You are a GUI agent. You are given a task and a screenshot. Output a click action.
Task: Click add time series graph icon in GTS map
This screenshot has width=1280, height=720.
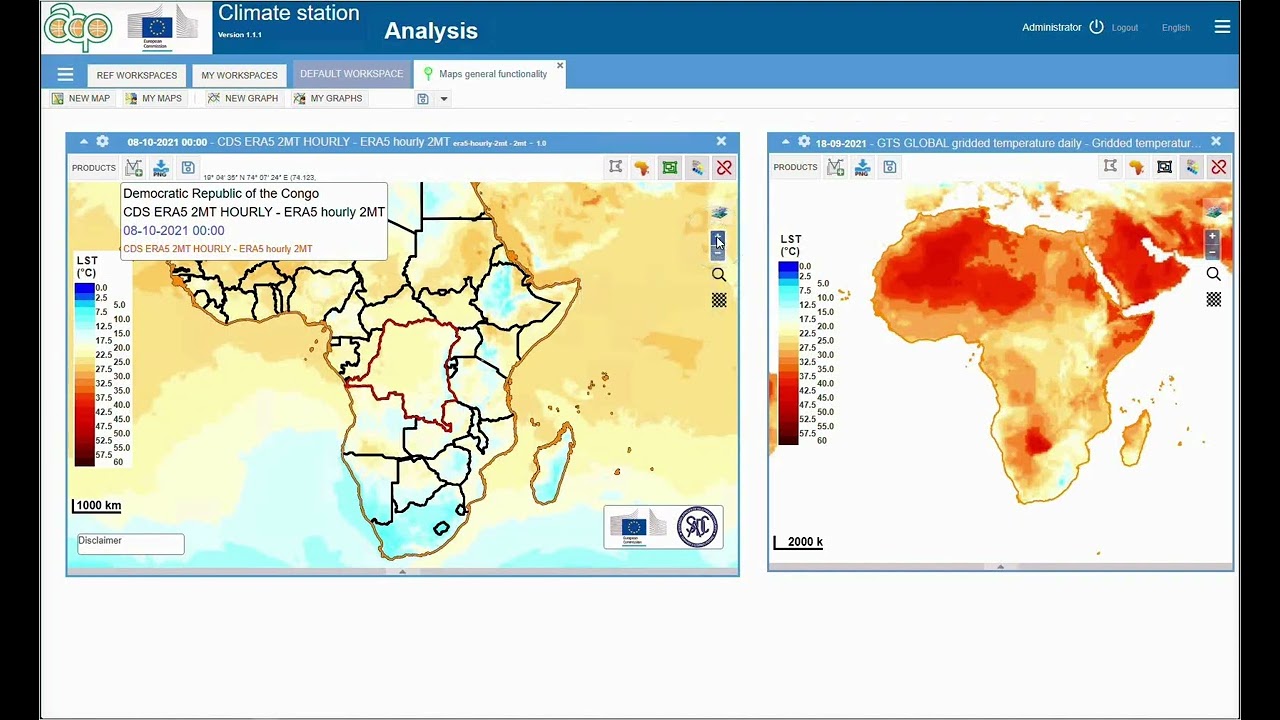pyautogui.click(x=836, y=167)
